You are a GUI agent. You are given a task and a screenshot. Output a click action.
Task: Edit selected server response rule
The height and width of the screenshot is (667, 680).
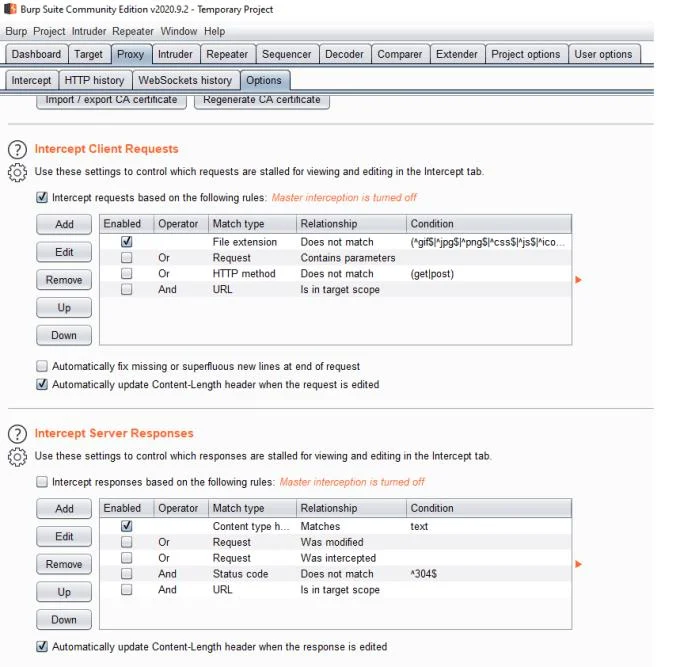point(64,536)
